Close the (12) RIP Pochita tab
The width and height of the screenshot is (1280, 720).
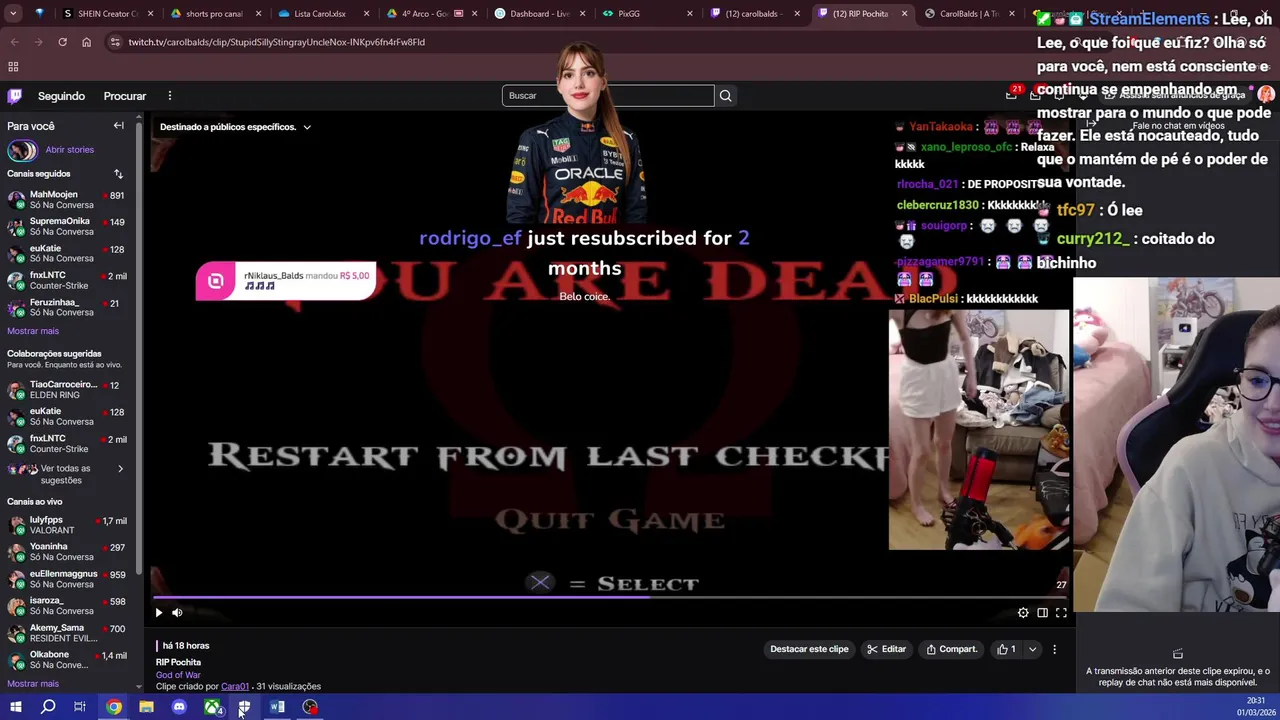tap(905, 14)
